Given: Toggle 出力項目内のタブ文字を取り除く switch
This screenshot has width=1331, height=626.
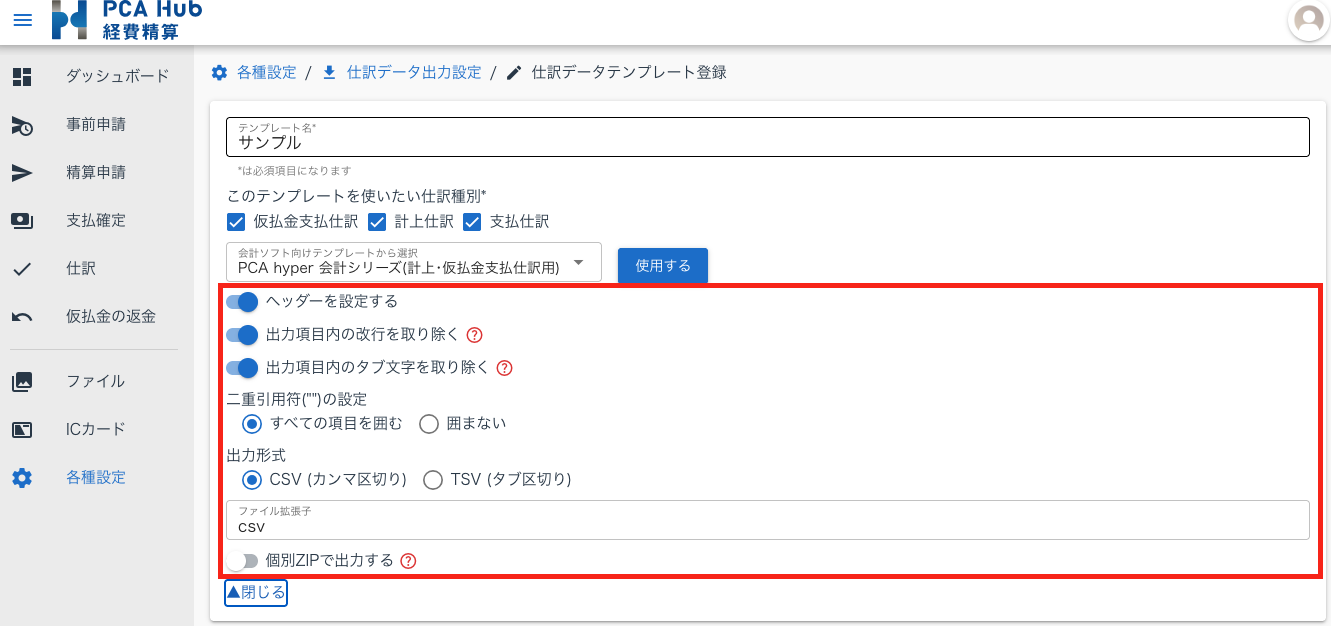Looking at the screenshot, I should (242, 368).
